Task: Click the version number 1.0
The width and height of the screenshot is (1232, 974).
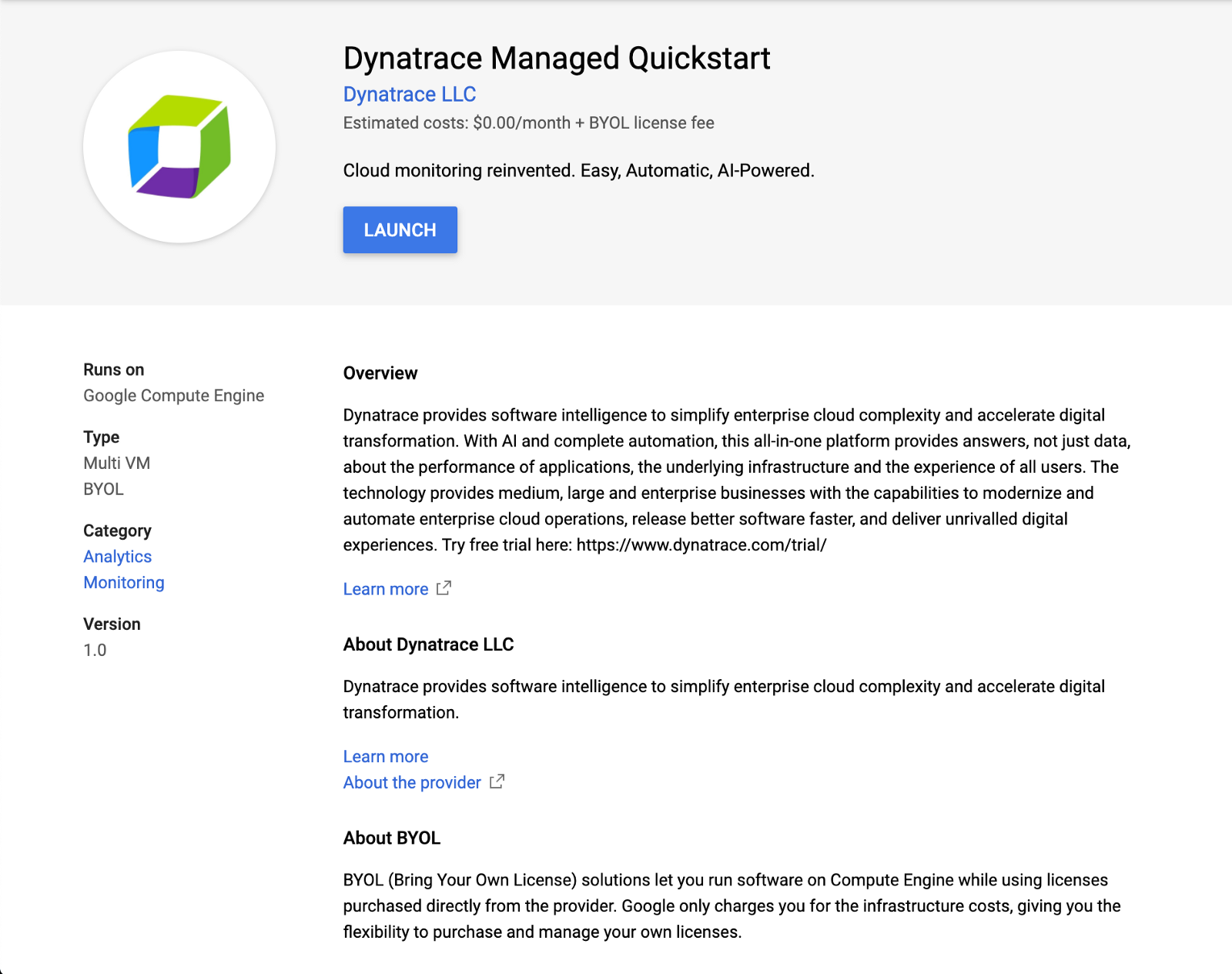Action: tap(95, 651)
